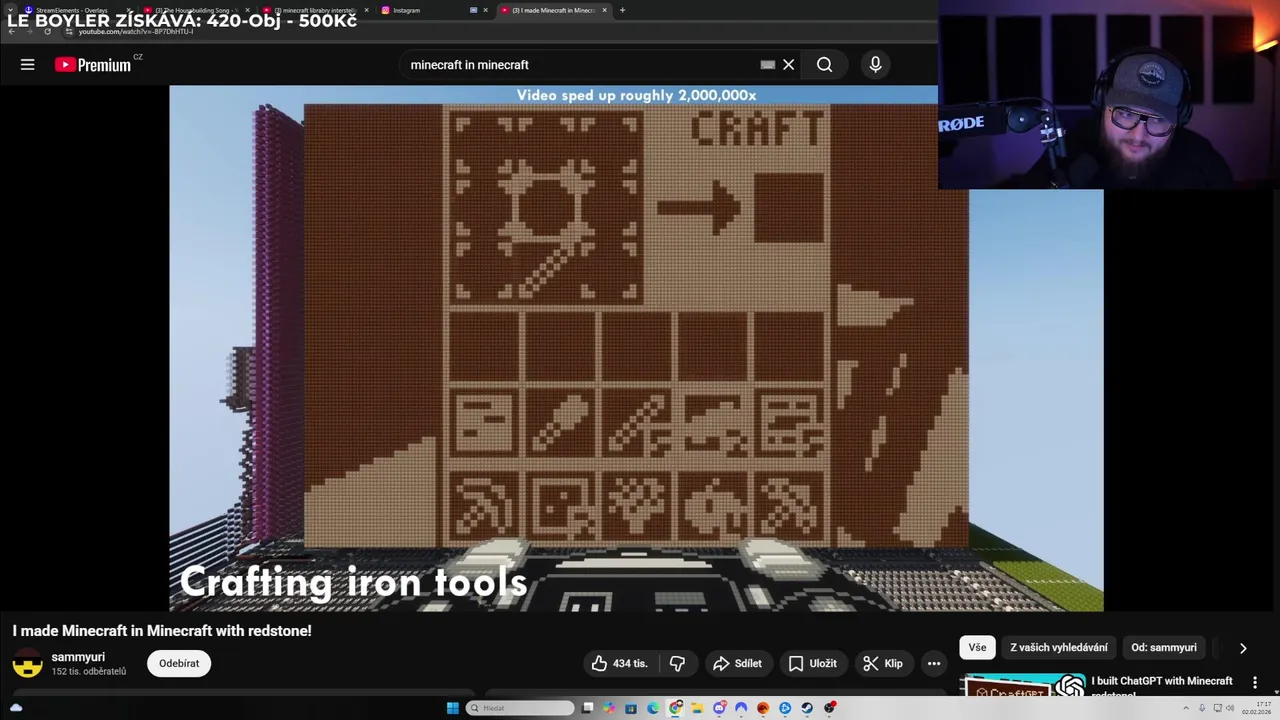Start voice search with the microphone
This screenshot has height=720, width=1280.
875,64
